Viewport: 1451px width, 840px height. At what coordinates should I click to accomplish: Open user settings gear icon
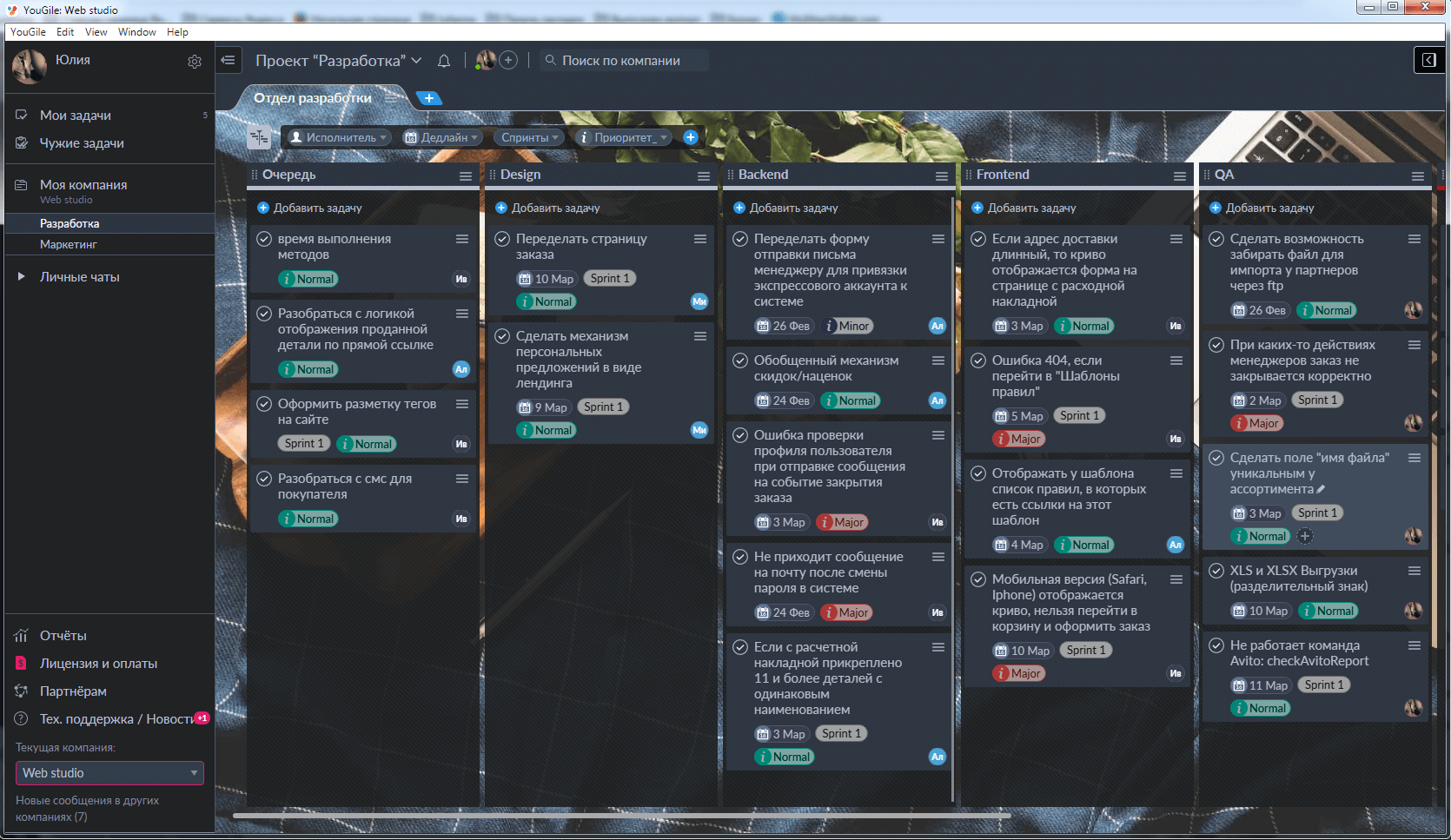[195, 62]
